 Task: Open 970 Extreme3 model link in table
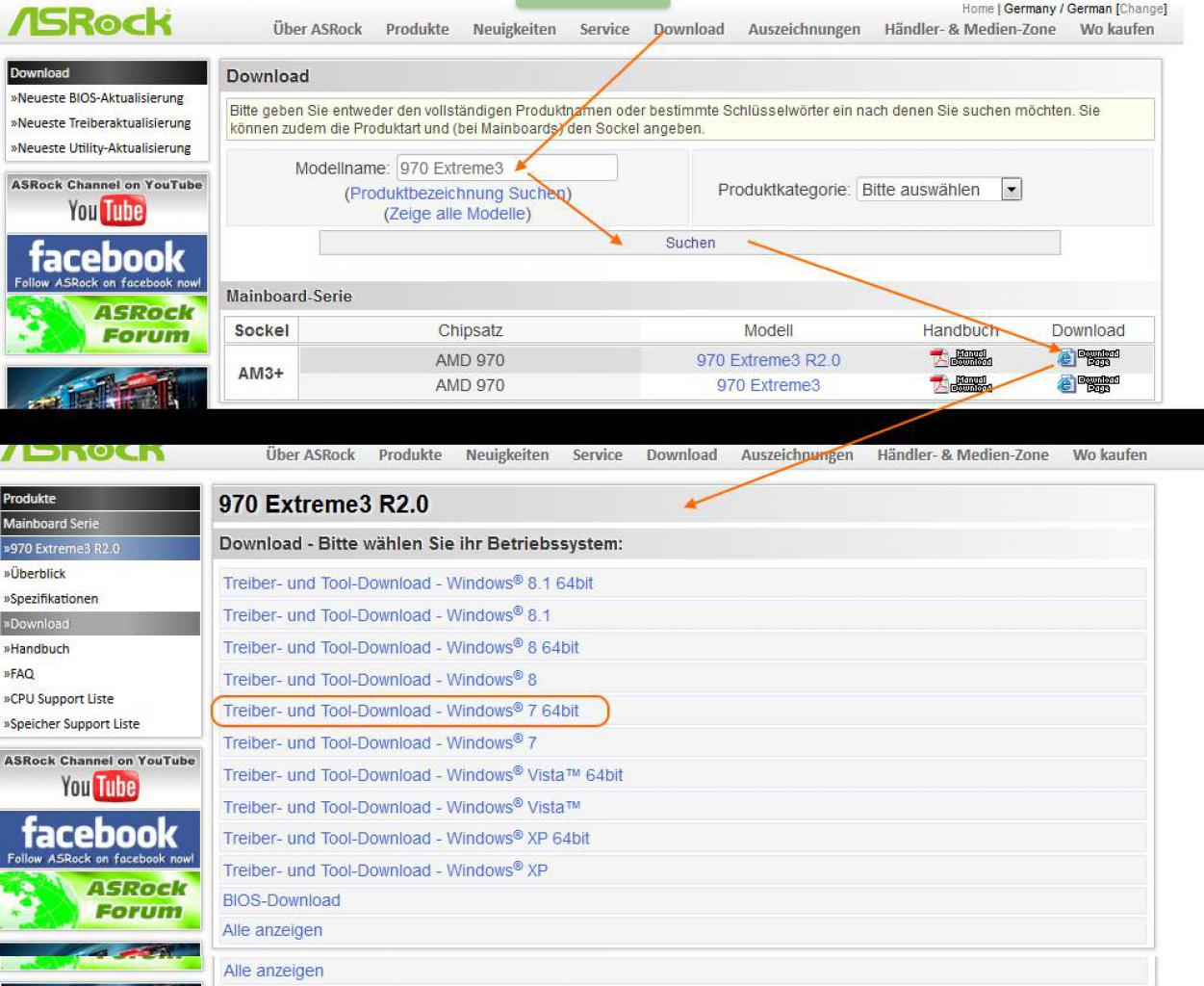click(768, 385)
